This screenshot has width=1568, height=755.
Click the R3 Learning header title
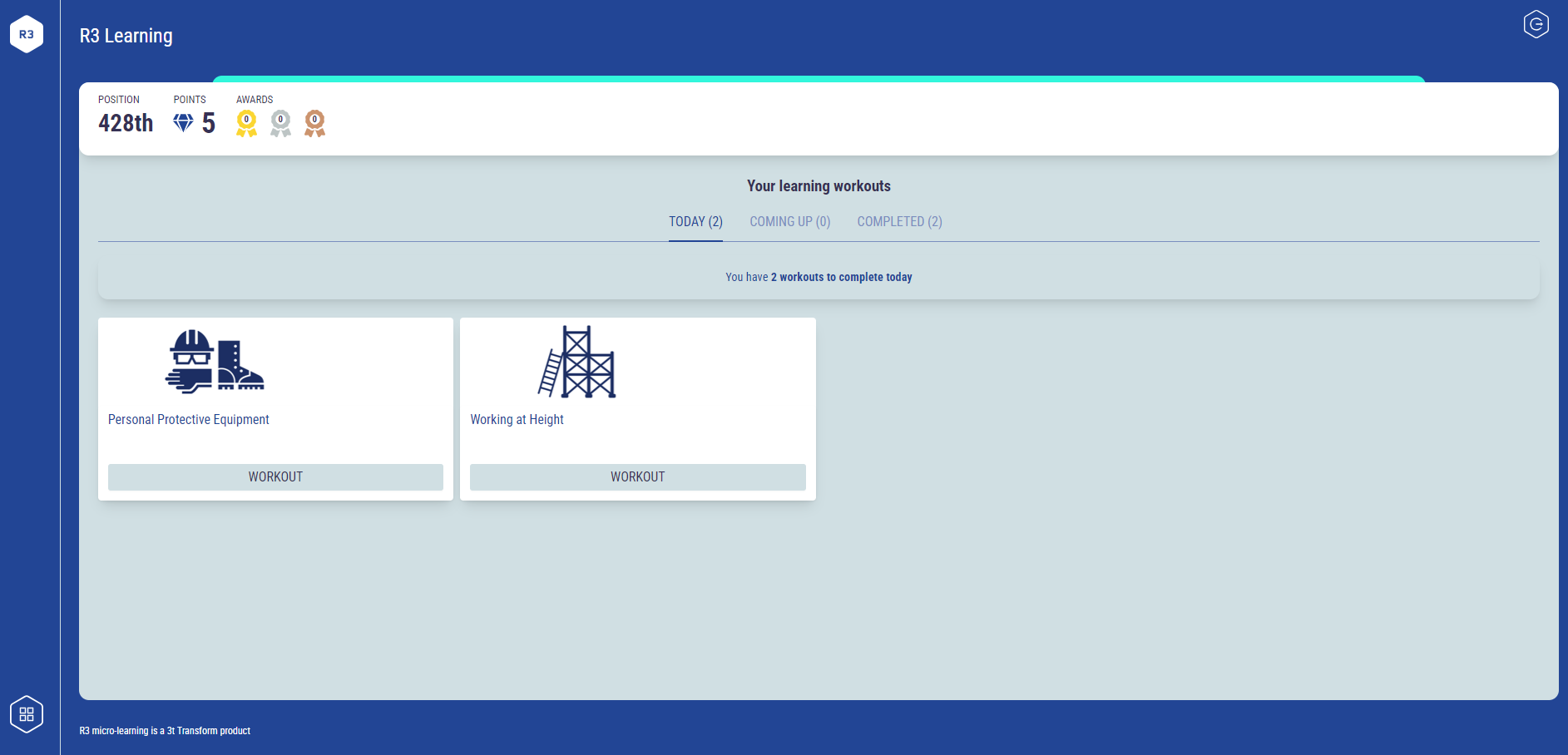click(126, 36)
